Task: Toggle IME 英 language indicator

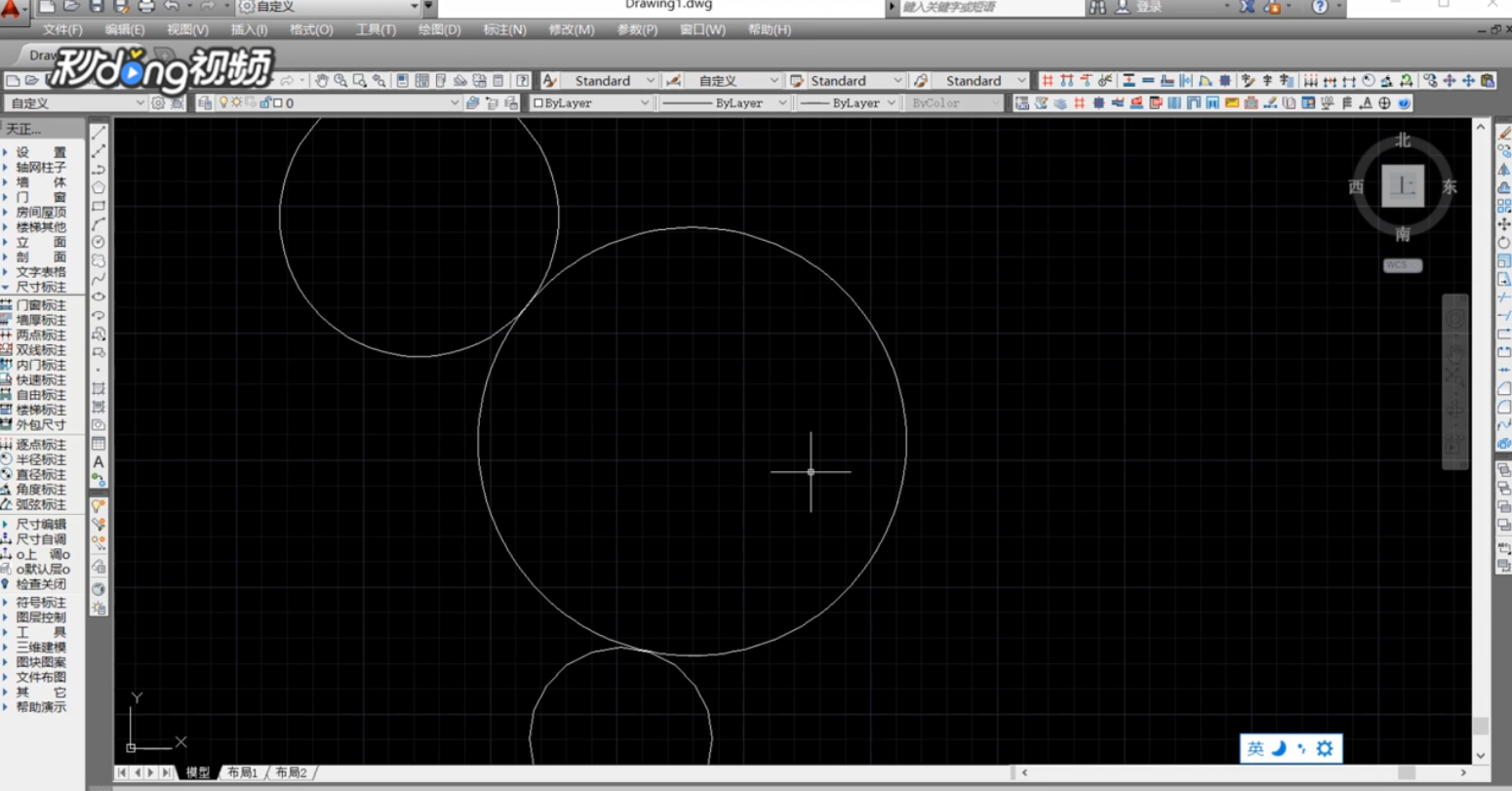Action: 1255,748
